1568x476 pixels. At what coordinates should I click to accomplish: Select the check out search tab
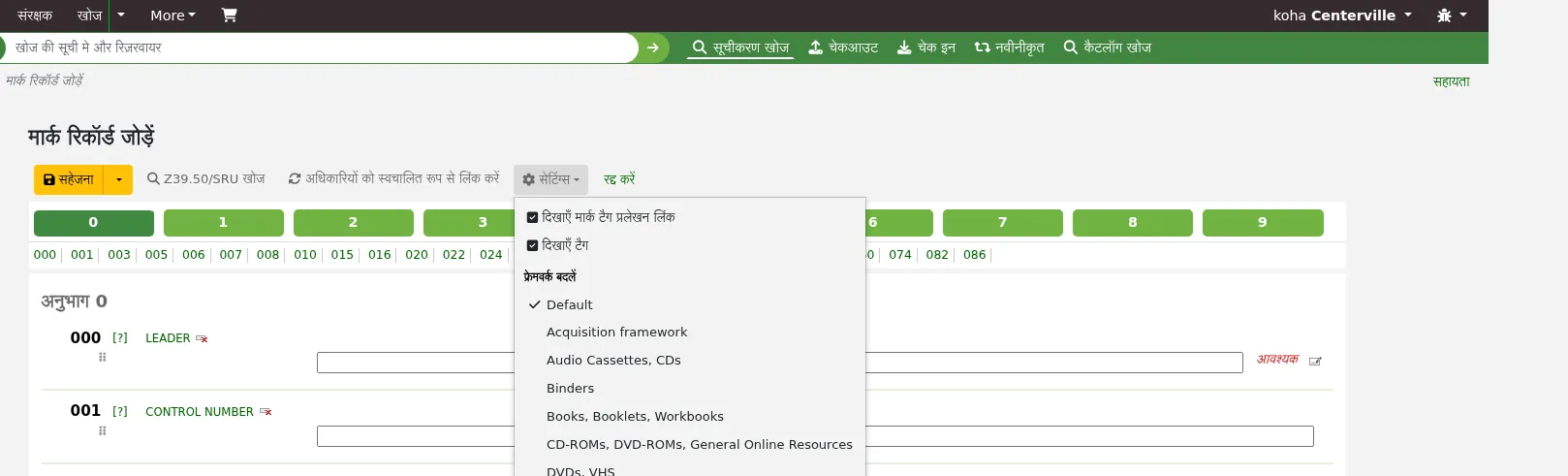[843, 48]
